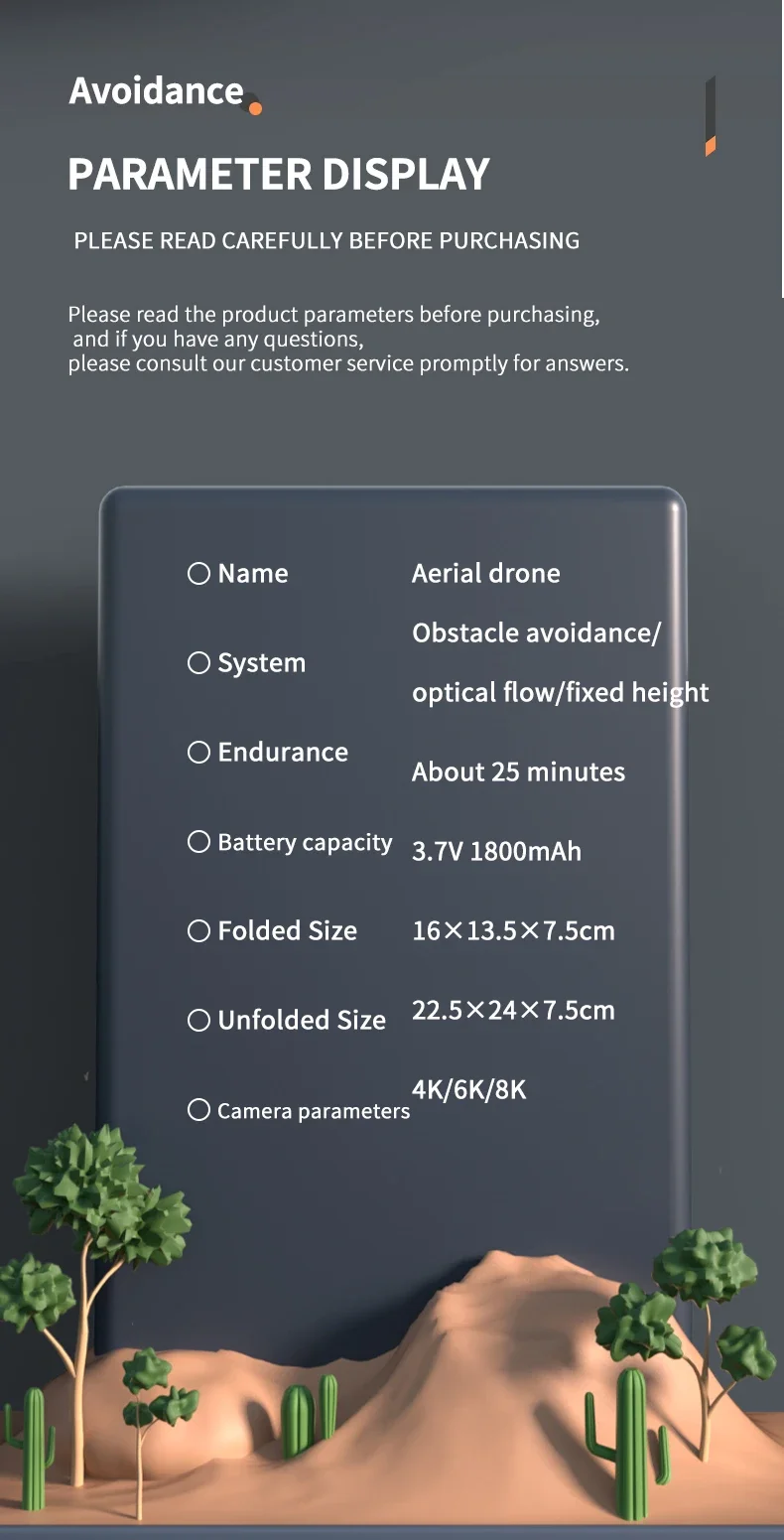Click the customer service instruction text

tap(347, 340)
